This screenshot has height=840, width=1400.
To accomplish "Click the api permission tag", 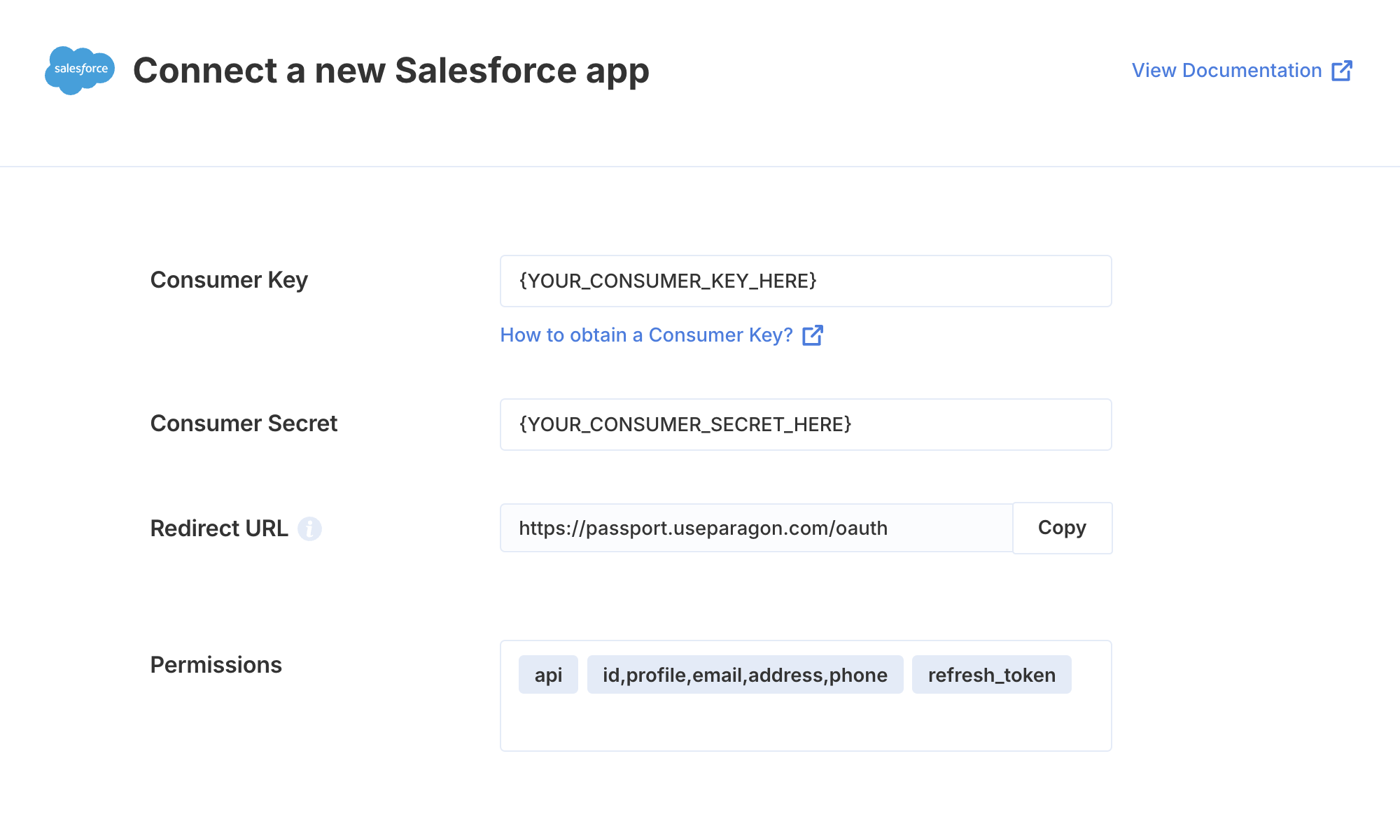I will 548,675.
